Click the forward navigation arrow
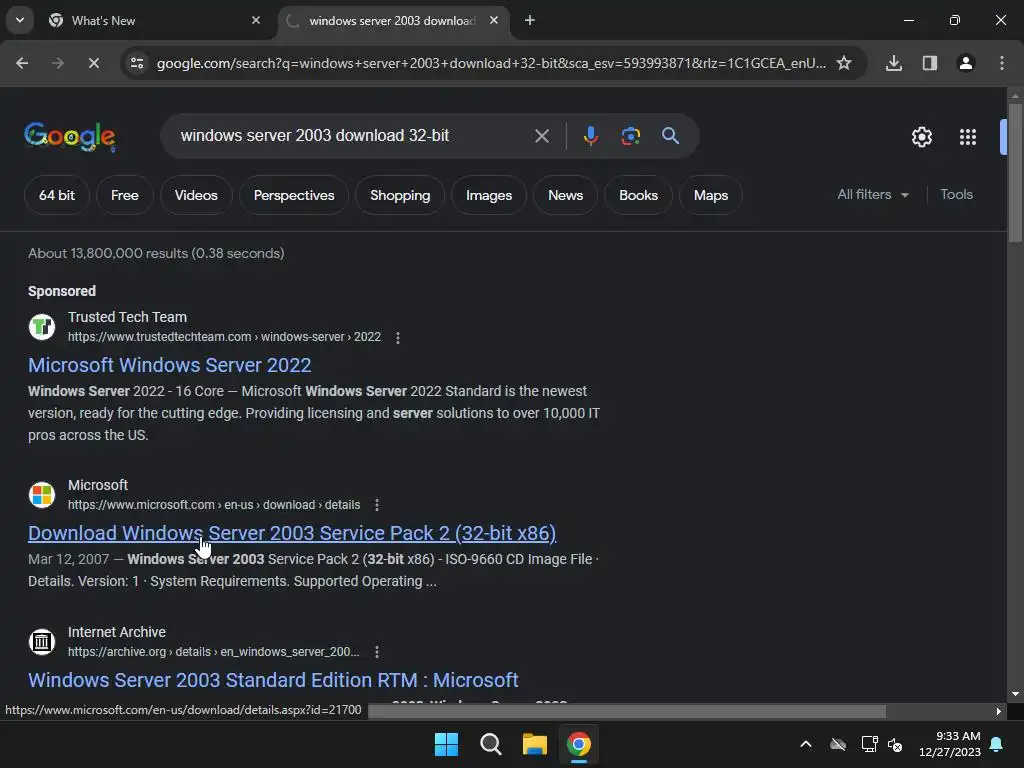Viewport: 1024px width, 768px height. click(x=58, y=63)
